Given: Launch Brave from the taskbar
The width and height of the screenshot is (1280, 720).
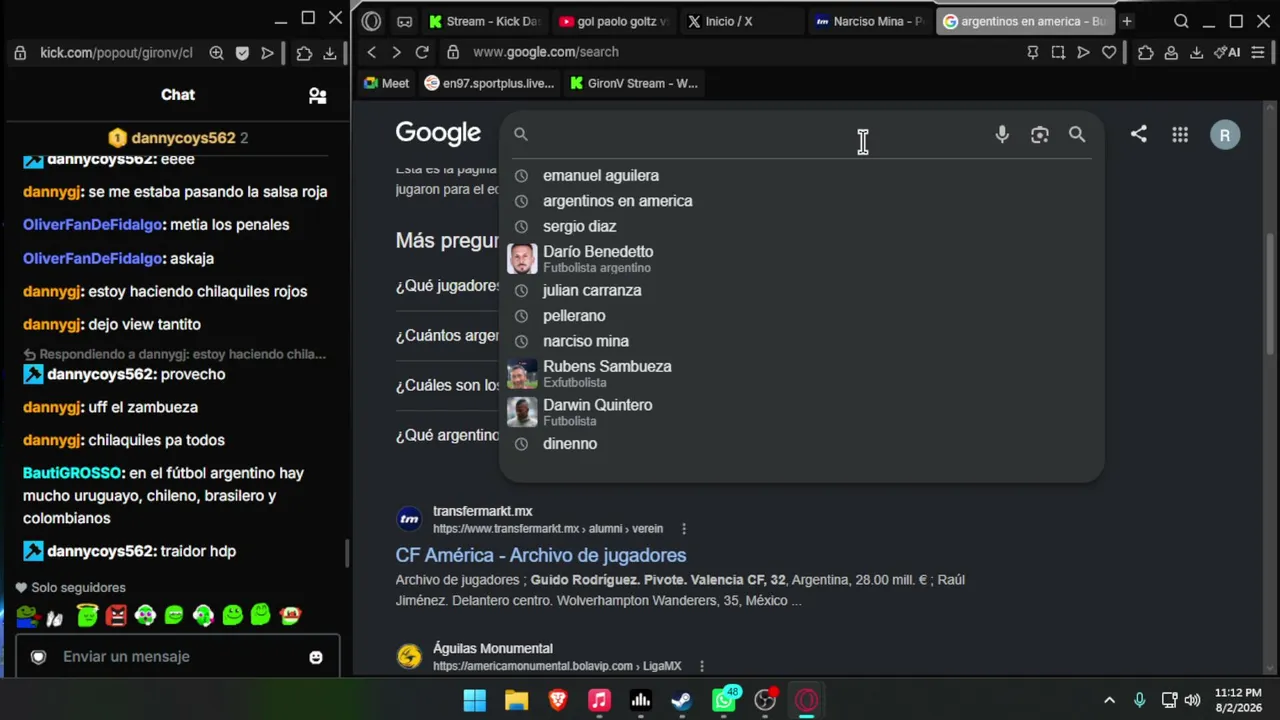Looking at the screenshot, I should pyautogui.click(x=558, y=700).
